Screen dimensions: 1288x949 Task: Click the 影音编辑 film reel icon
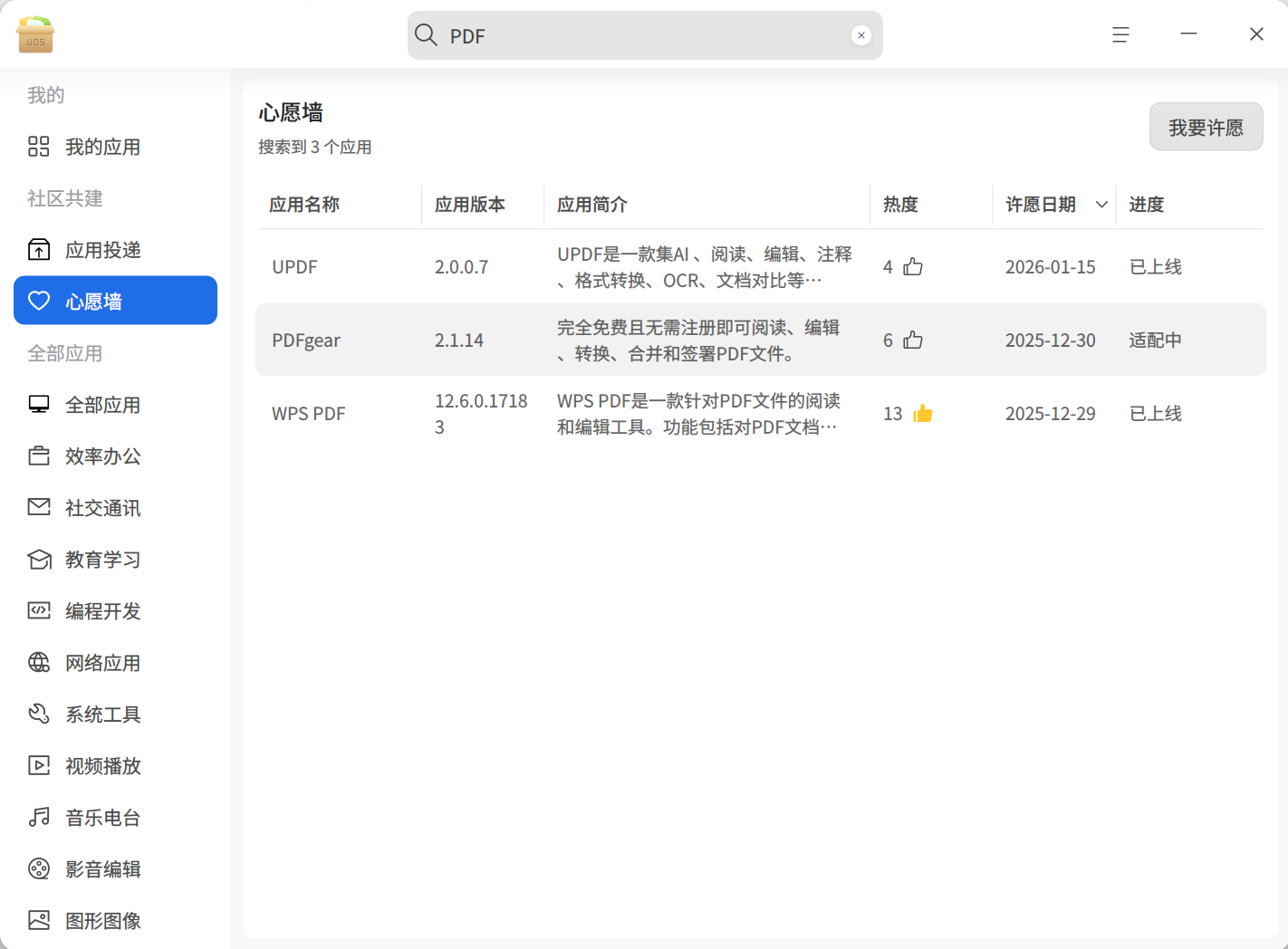click(x=39, y=869)
